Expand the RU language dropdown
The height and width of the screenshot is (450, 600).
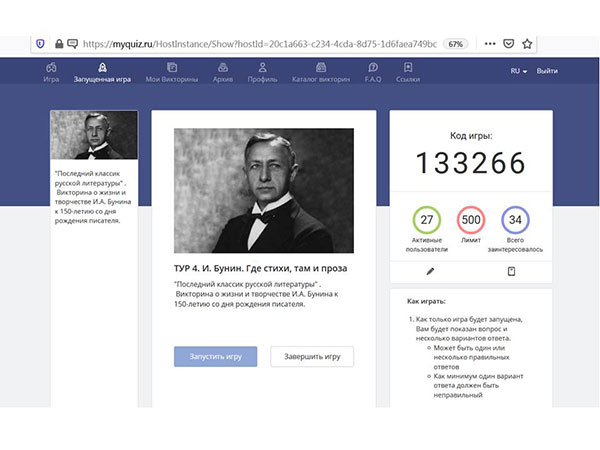518,71
